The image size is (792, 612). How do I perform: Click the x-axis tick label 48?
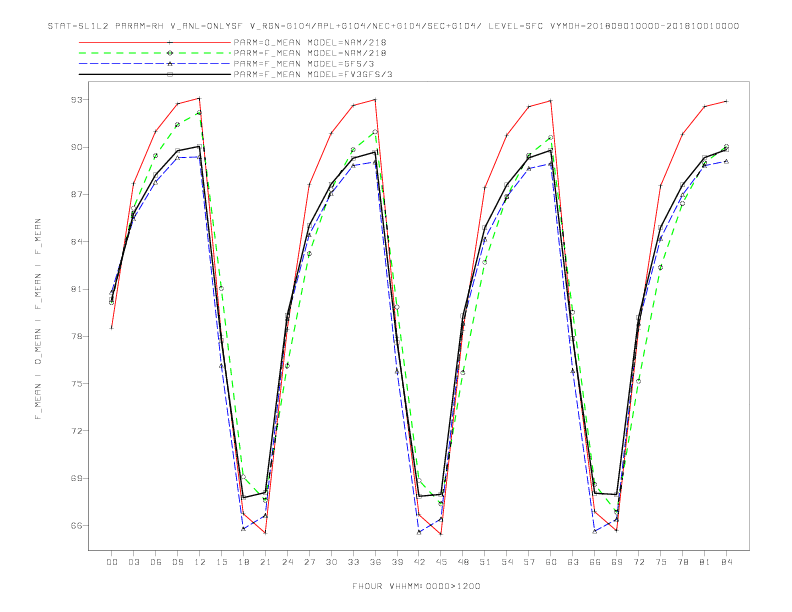pos(463,562)
